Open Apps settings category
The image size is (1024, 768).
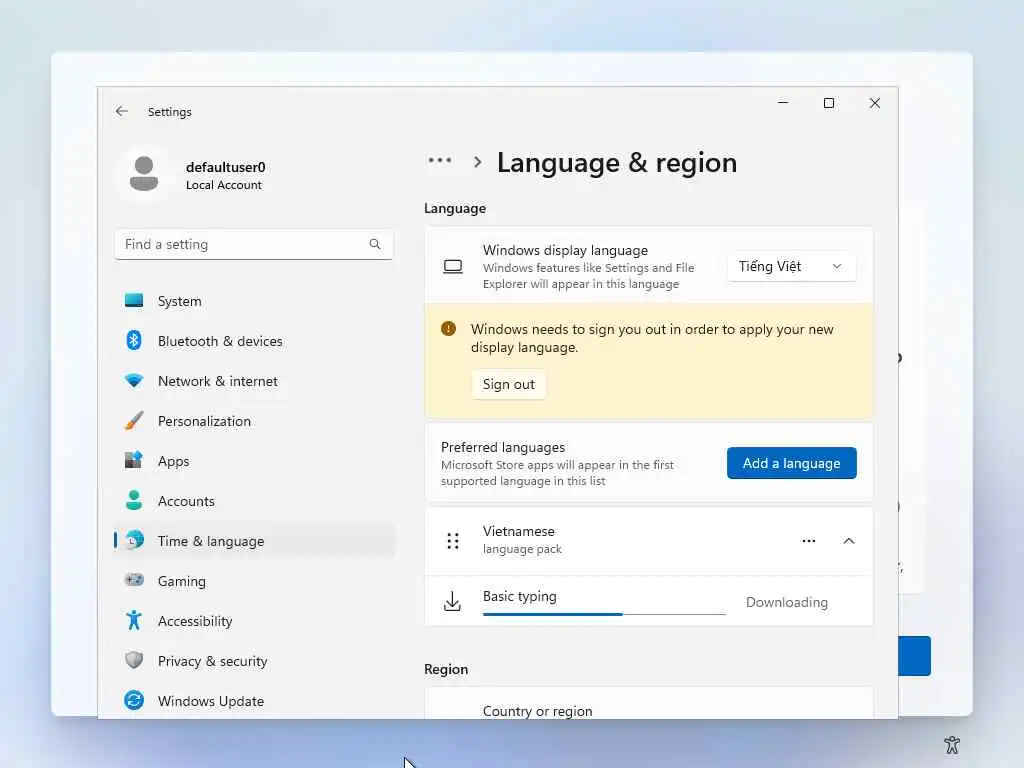(x=255, y=461)
